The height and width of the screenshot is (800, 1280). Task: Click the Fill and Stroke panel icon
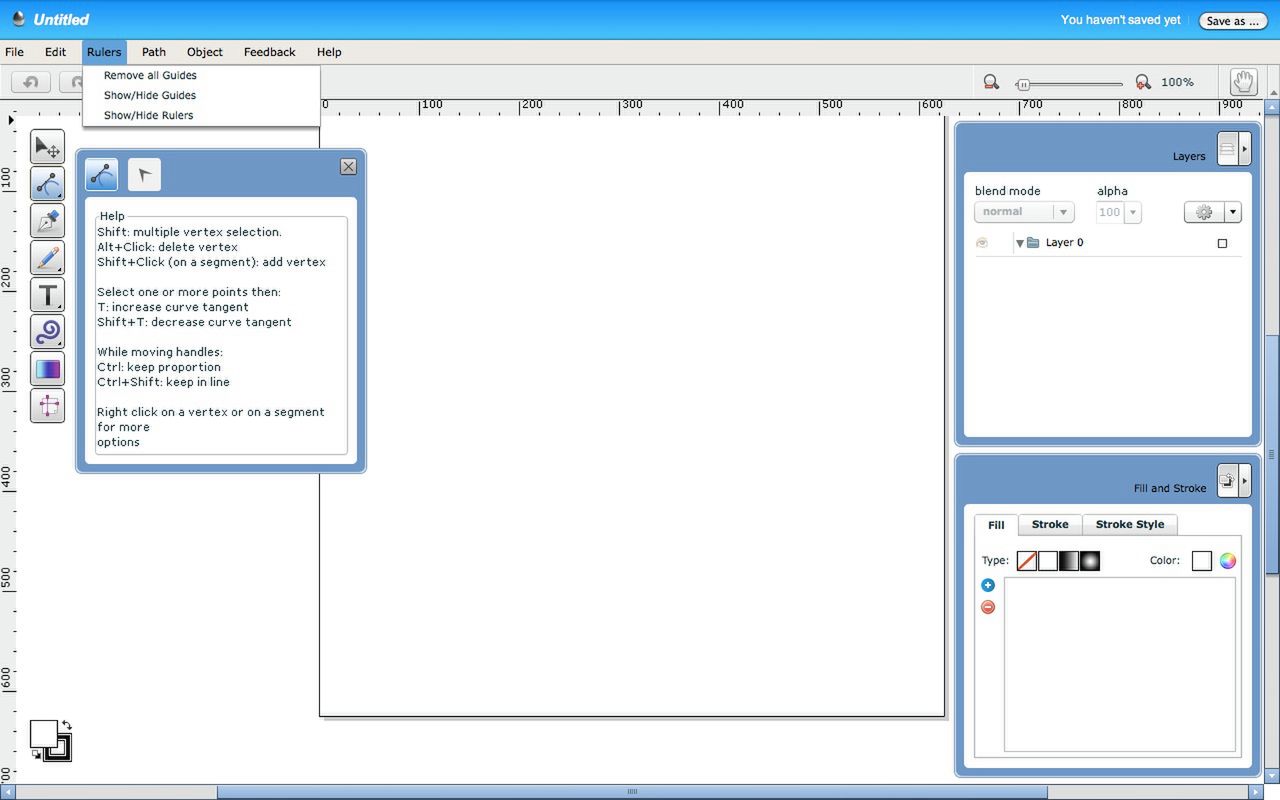(x=1227, y=481)
